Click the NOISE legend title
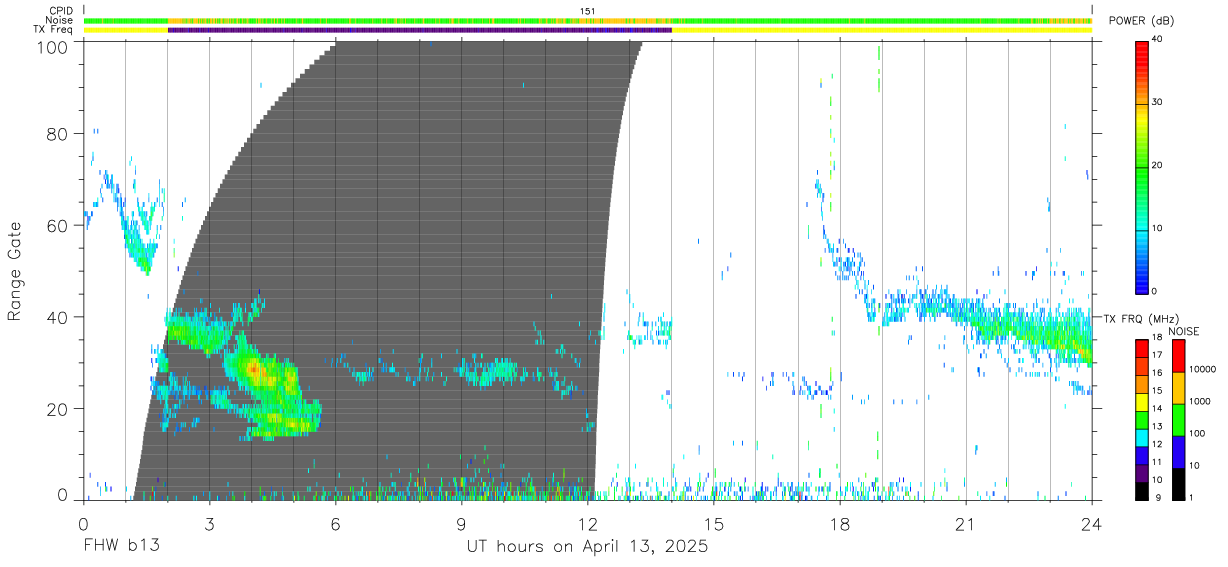Screen dimensions: 1228x567 [x=1185, y=331]
